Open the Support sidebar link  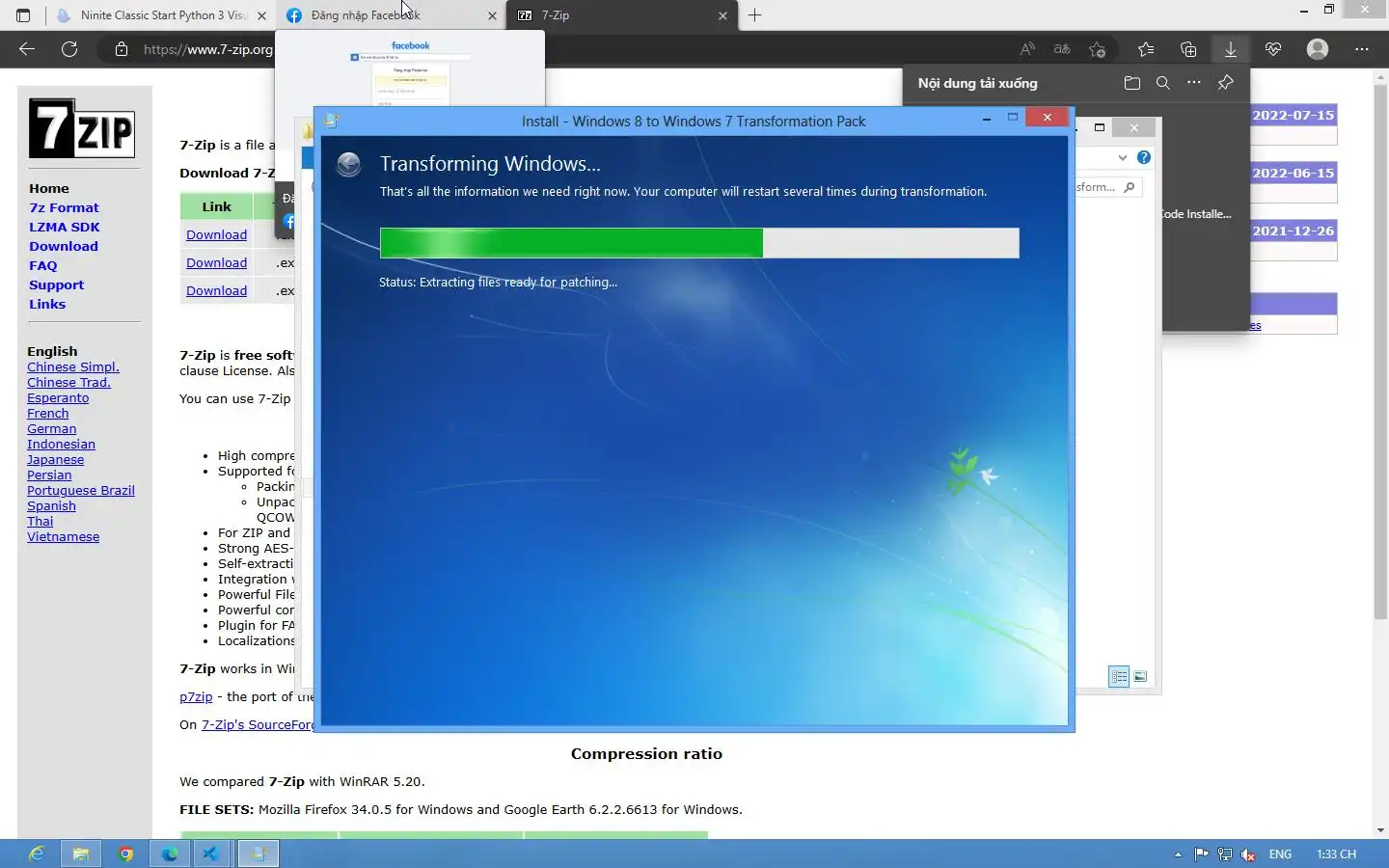[56, 285]
